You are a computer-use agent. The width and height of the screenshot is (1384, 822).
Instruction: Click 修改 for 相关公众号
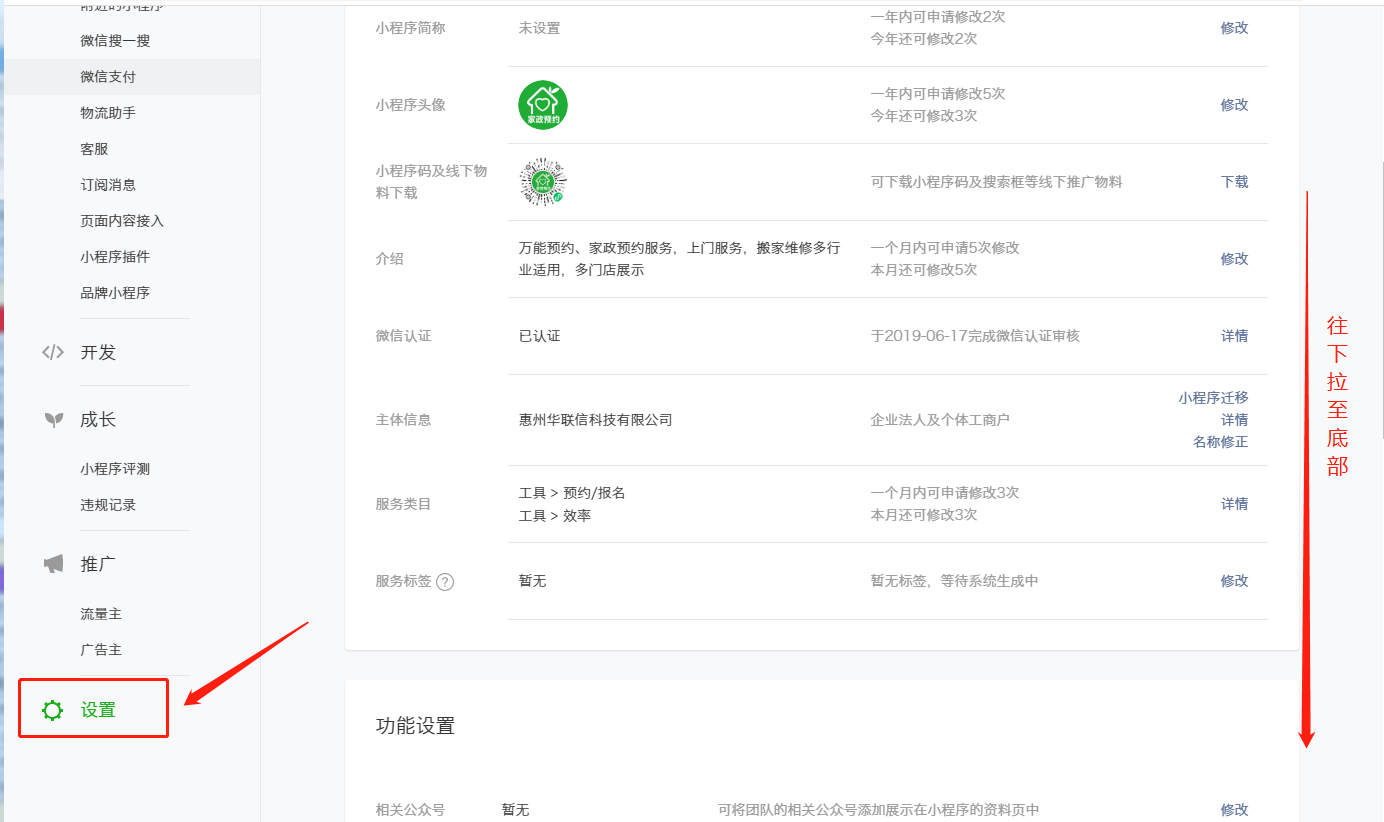pyautogui.click(x=1234, y=810)
